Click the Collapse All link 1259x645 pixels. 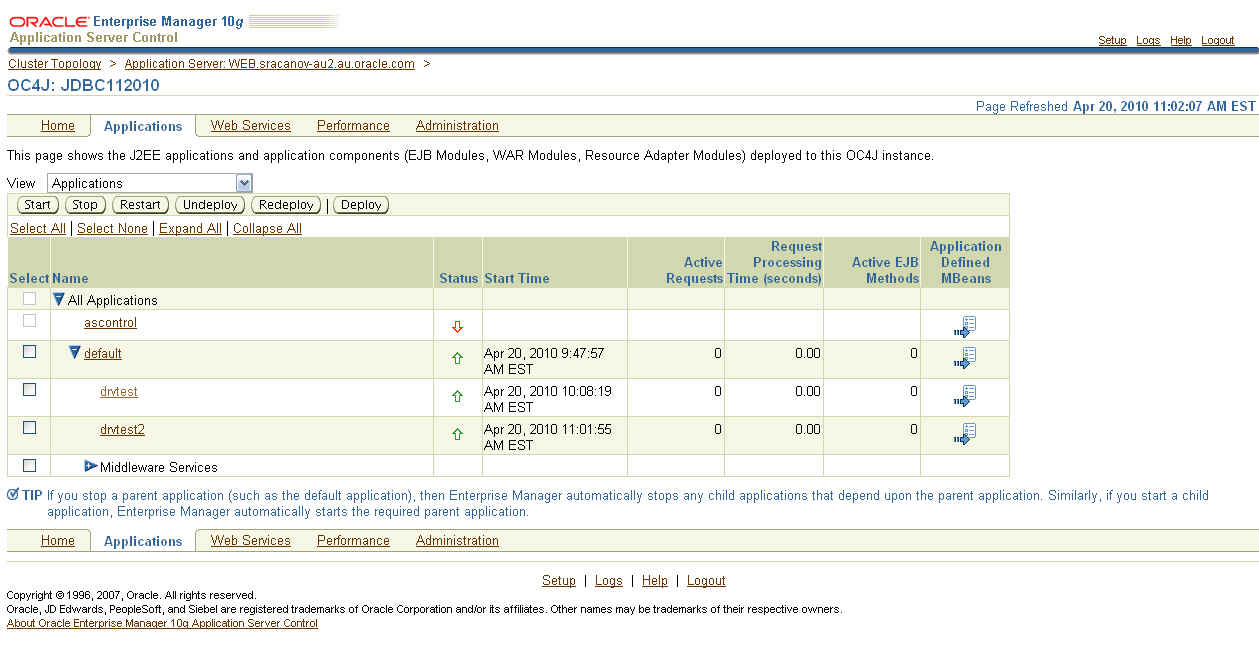click(x=267, y=228)
